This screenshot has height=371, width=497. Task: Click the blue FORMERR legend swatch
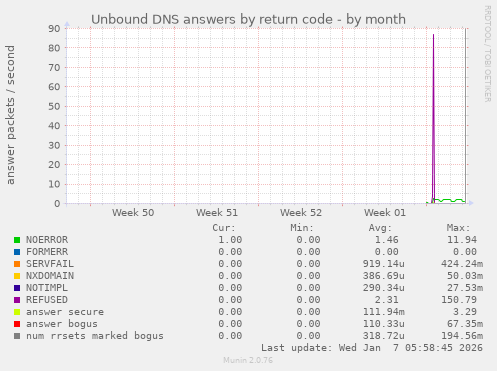pyautogui.click(x=17, y=252)
